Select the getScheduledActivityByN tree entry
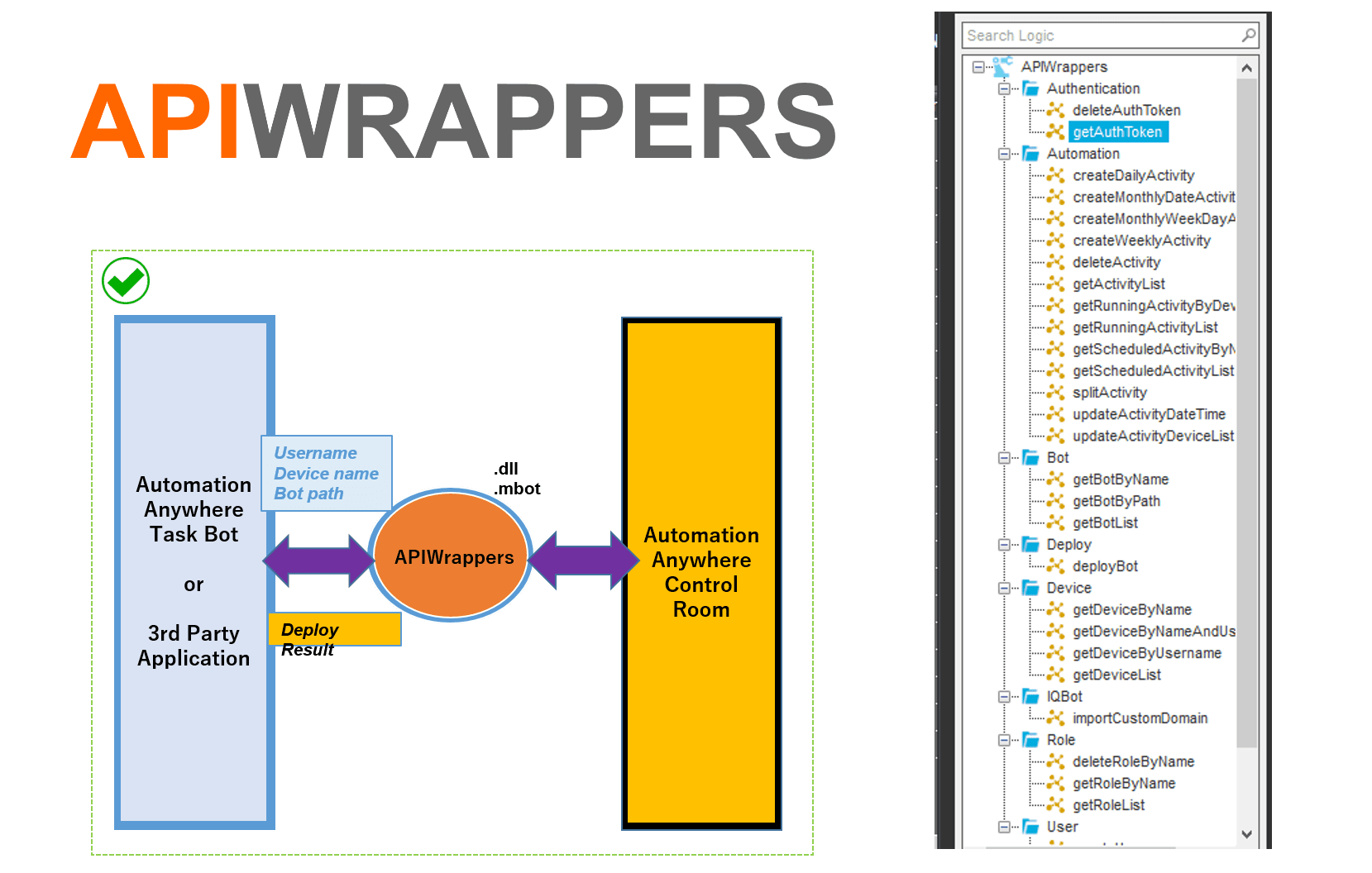Image resolution: width=1372 pixels, height=873 pixels. 1154,349
